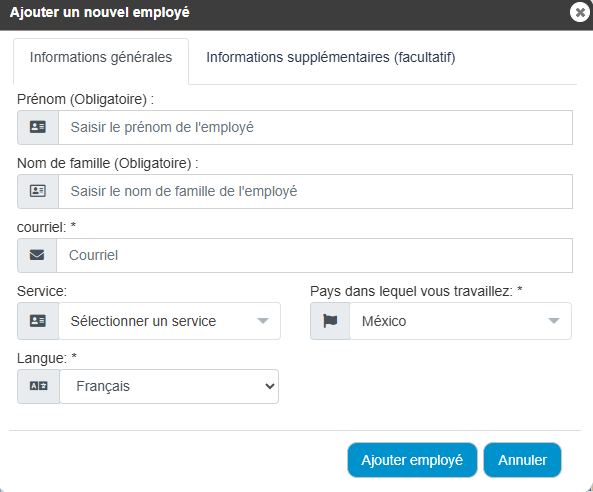Click the ID card icon beside Prénom field
Screen dimensions: 593x492
38,127
